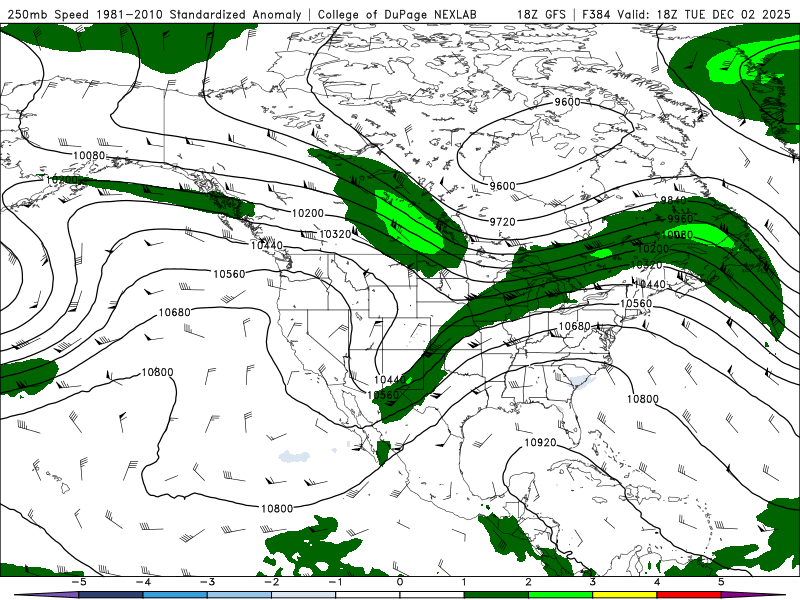Click the lower '9600' contour label
Image resolution: width=800 pixels, height=600 pixels.
(x=503, y=186)
